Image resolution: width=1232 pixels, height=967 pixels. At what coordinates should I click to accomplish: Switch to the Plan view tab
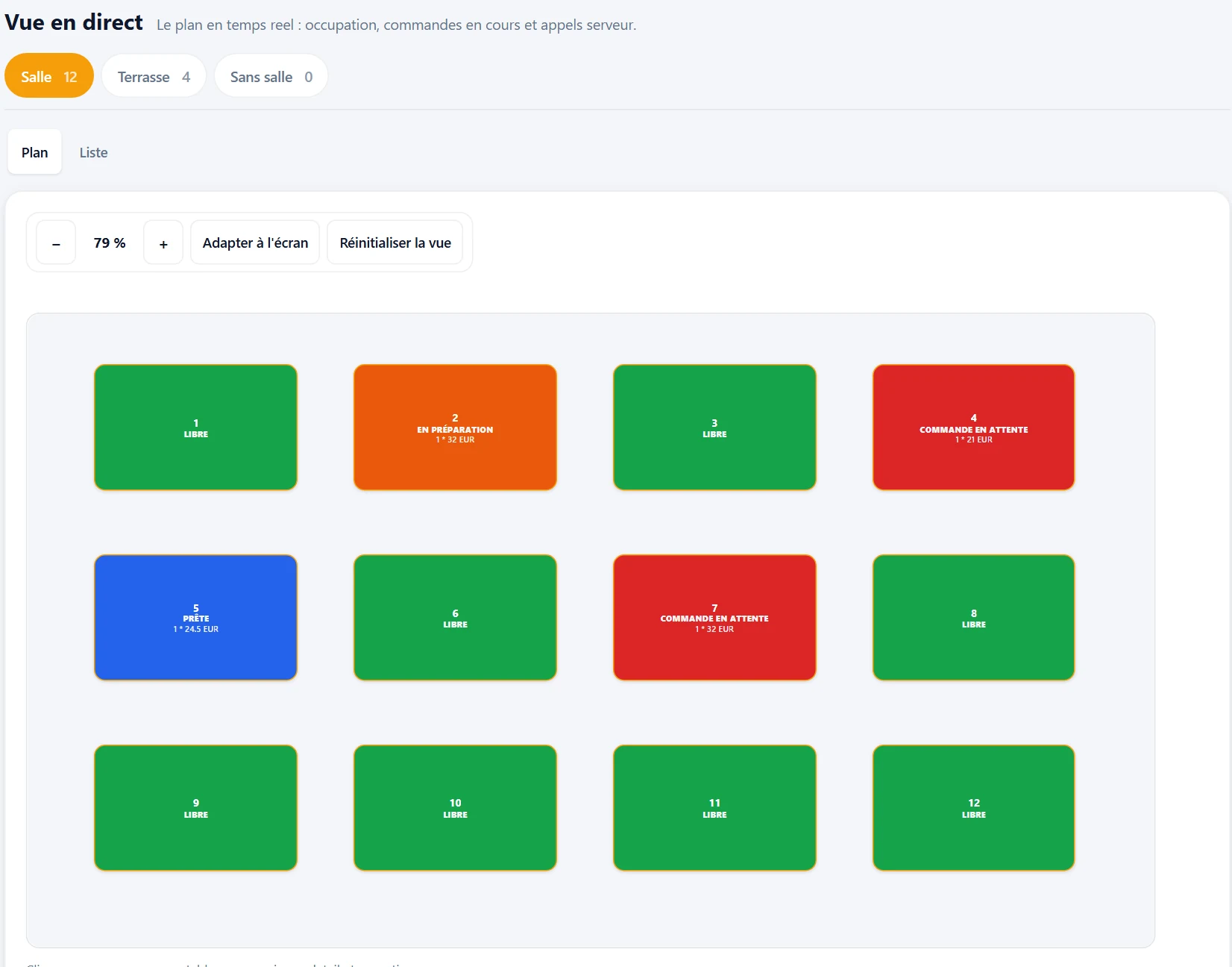coord(35,152)
